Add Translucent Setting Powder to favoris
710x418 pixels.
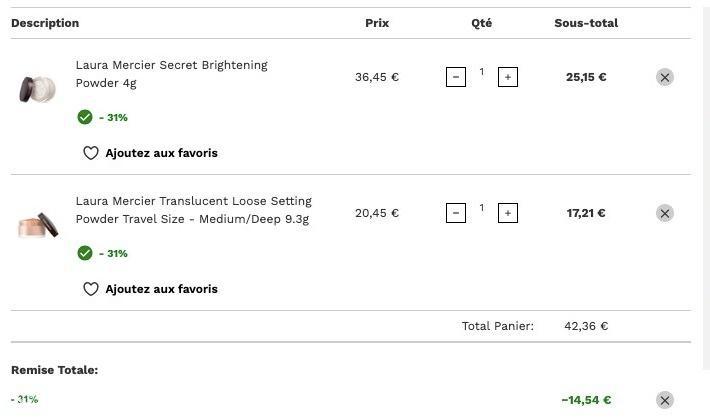point(161,289)
